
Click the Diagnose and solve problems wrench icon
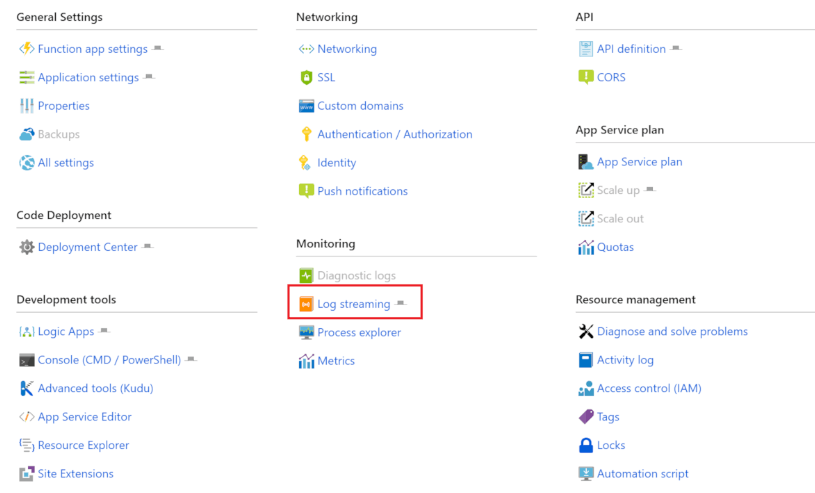click(586, 331)
